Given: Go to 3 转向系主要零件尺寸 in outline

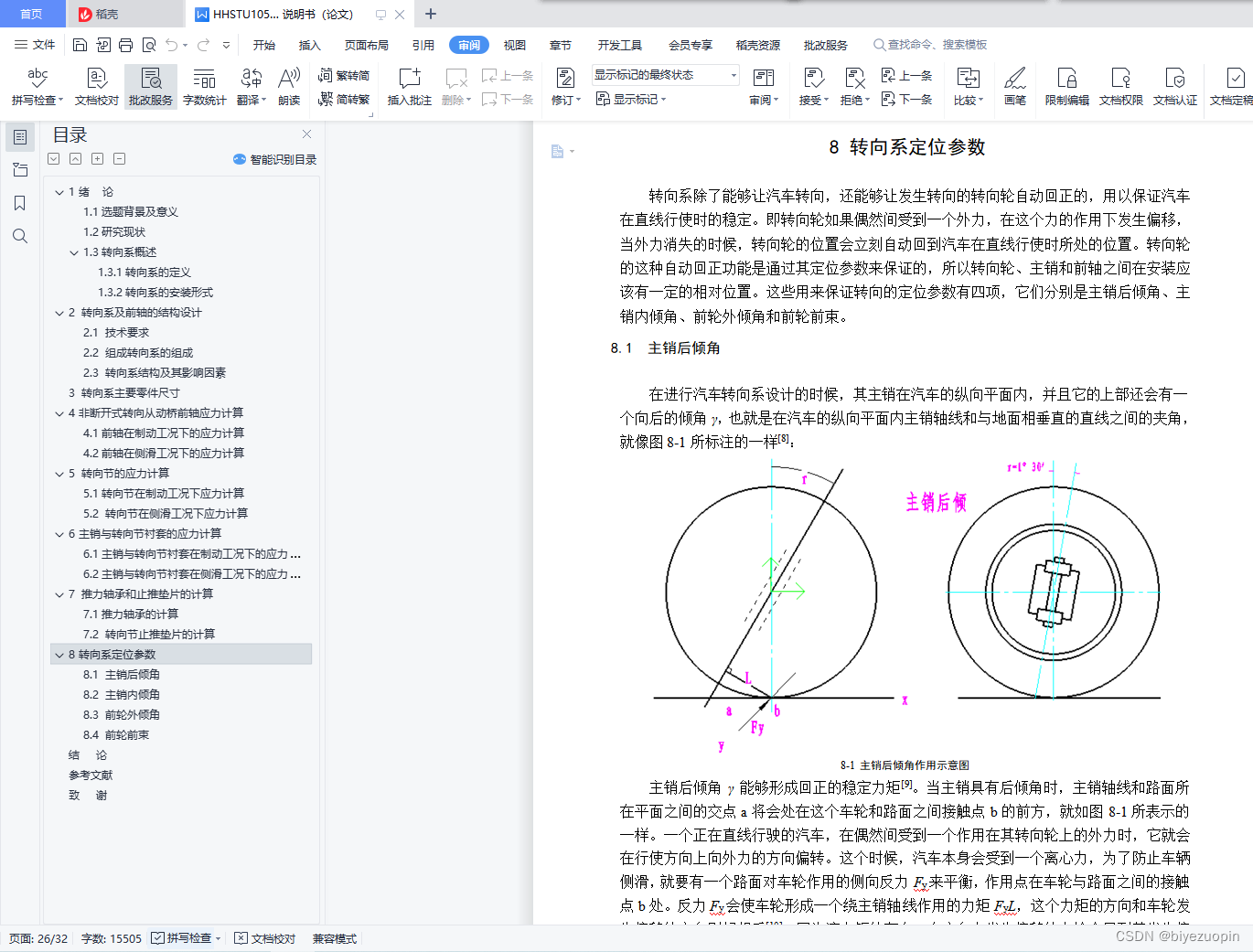Looking at the screenshot, I should (x=124, y=393).
